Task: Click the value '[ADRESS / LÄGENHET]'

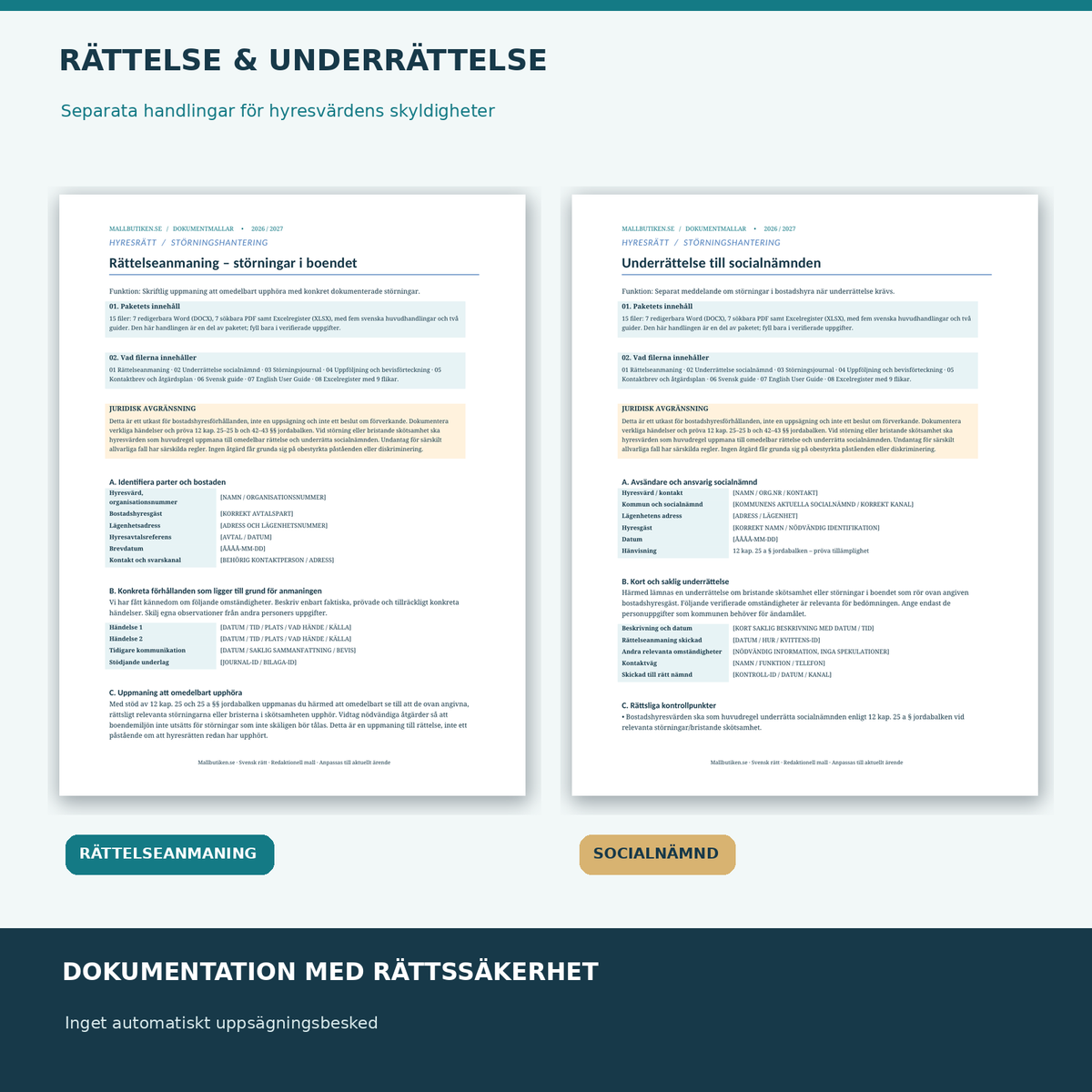Action: 765,516
